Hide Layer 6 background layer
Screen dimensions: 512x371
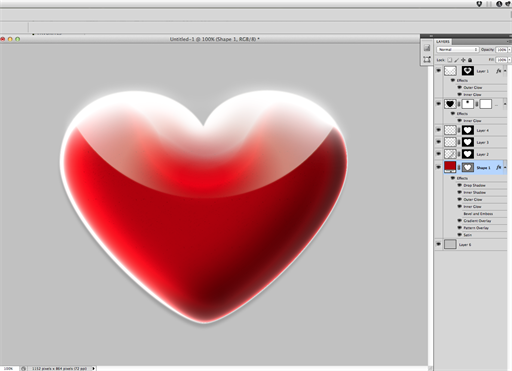tap(439, 244)
